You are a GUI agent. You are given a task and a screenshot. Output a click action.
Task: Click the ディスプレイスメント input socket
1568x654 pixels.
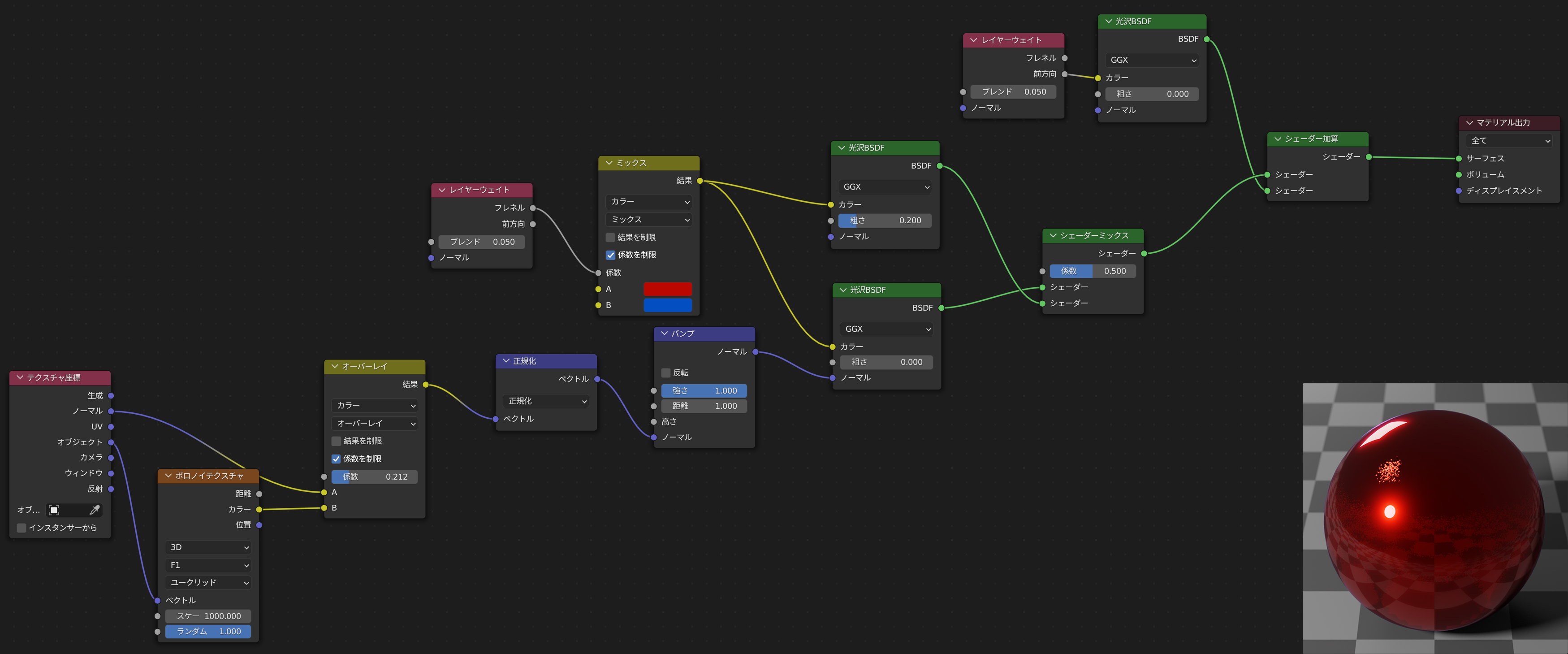point(1459,191)
